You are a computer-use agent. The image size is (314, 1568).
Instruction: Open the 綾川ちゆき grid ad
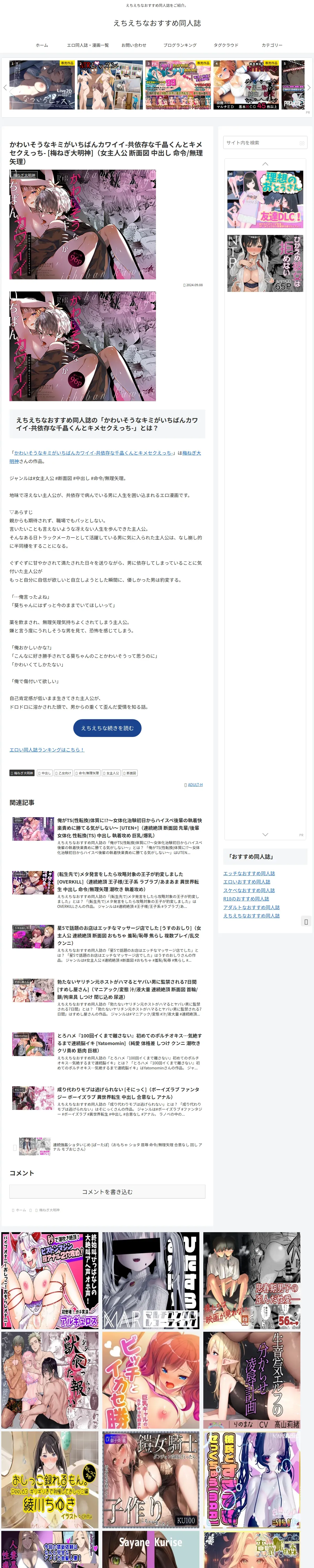coord(50,1480)
